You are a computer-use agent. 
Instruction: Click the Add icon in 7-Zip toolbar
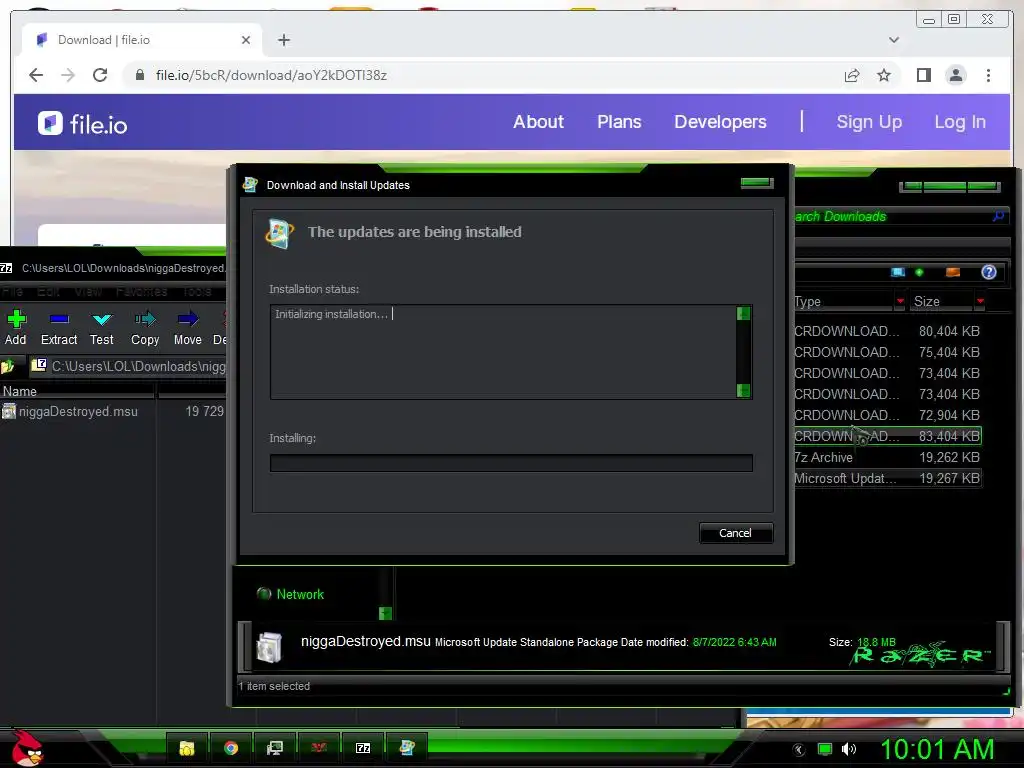coord(16,319)
